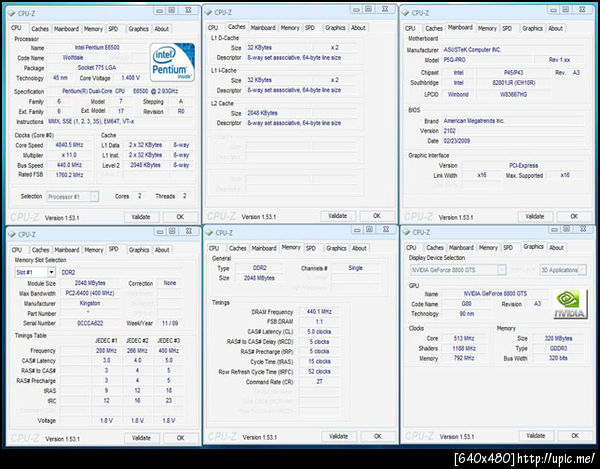
Task: Click the CPU-Z title icon of the Graphics window
Action: (x=406, y=232)
